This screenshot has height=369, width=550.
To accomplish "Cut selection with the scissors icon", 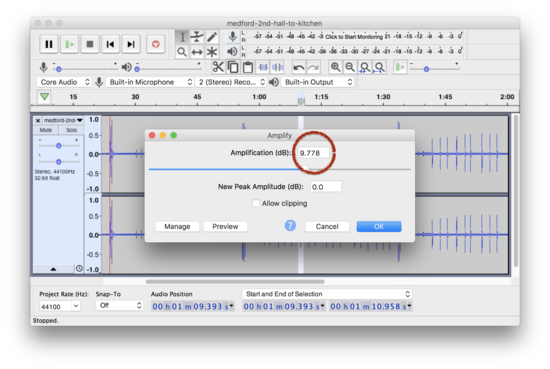I will [x=218, y=67].
